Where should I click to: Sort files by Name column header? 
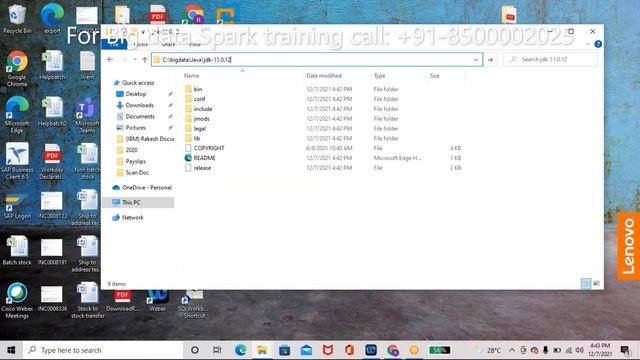point(191,76)
